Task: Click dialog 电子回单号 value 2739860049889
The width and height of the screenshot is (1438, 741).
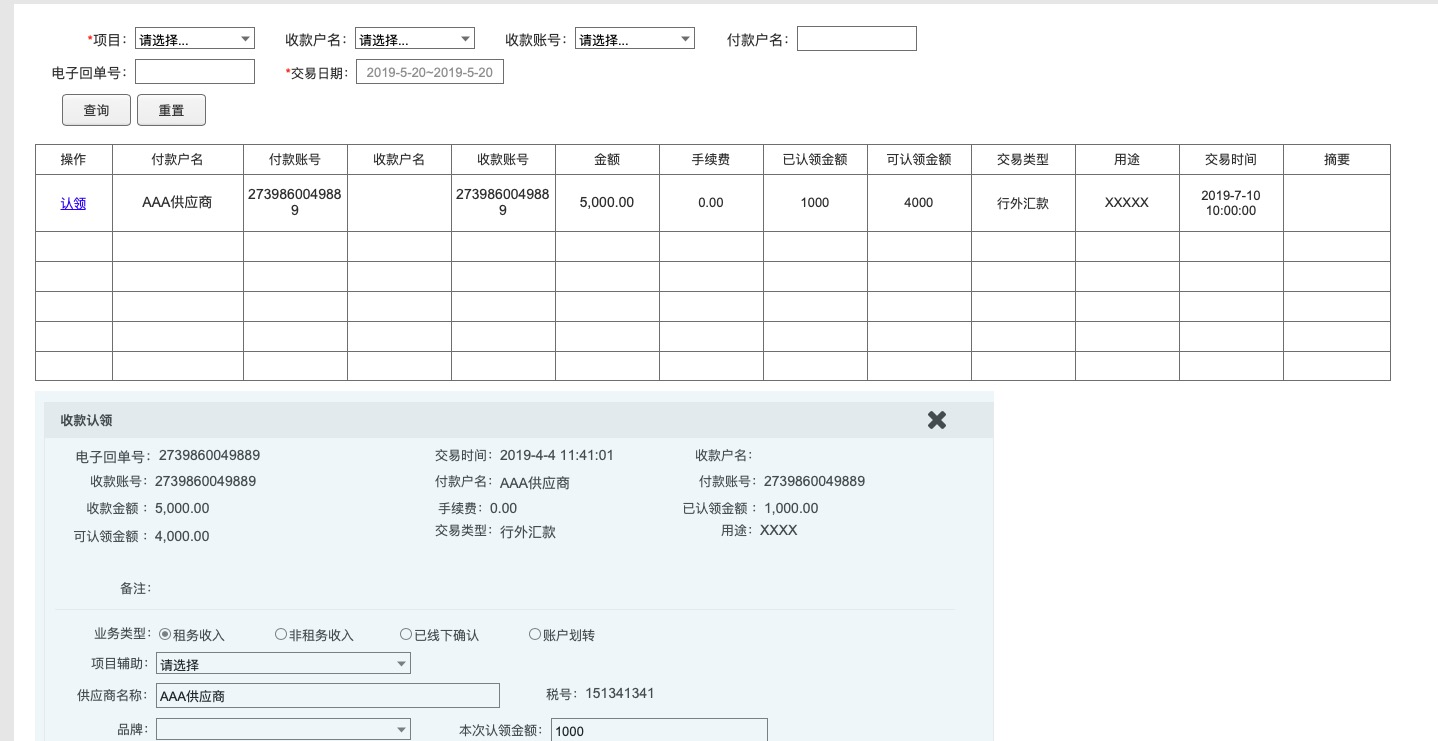Action: (x=209, y=455)
